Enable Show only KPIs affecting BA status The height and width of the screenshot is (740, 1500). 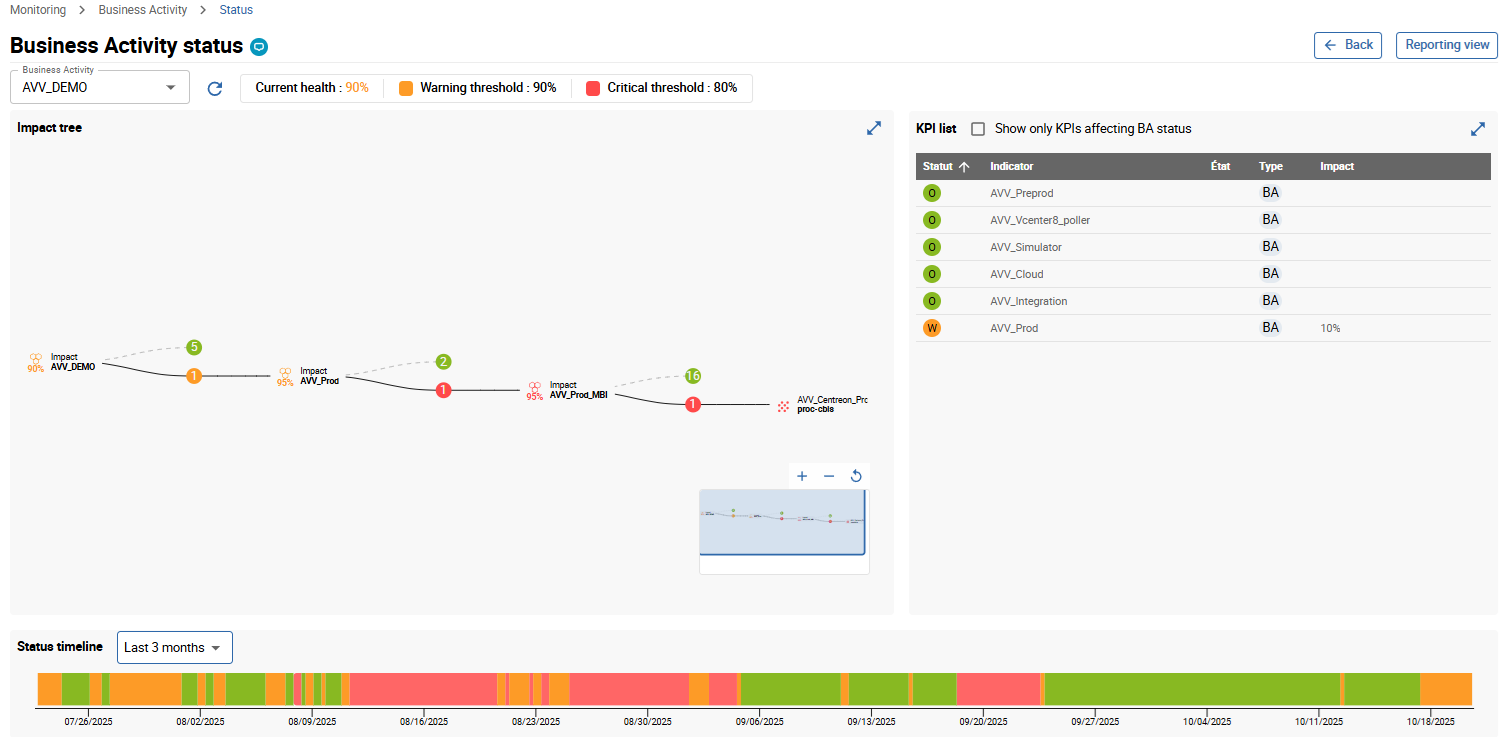click(x=978, y=129)
